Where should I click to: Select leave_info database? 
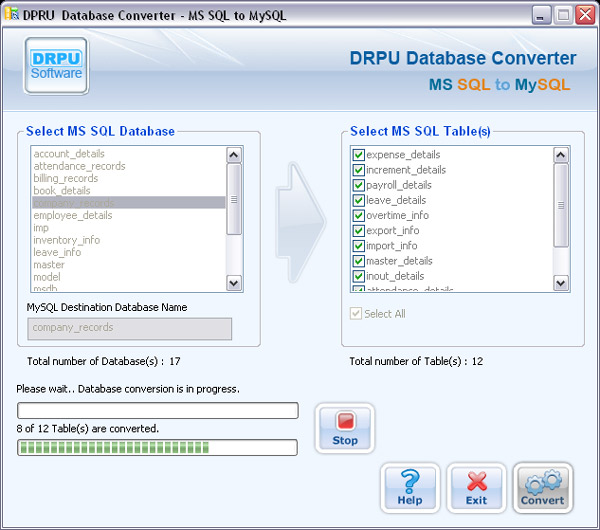pos(129,252)
